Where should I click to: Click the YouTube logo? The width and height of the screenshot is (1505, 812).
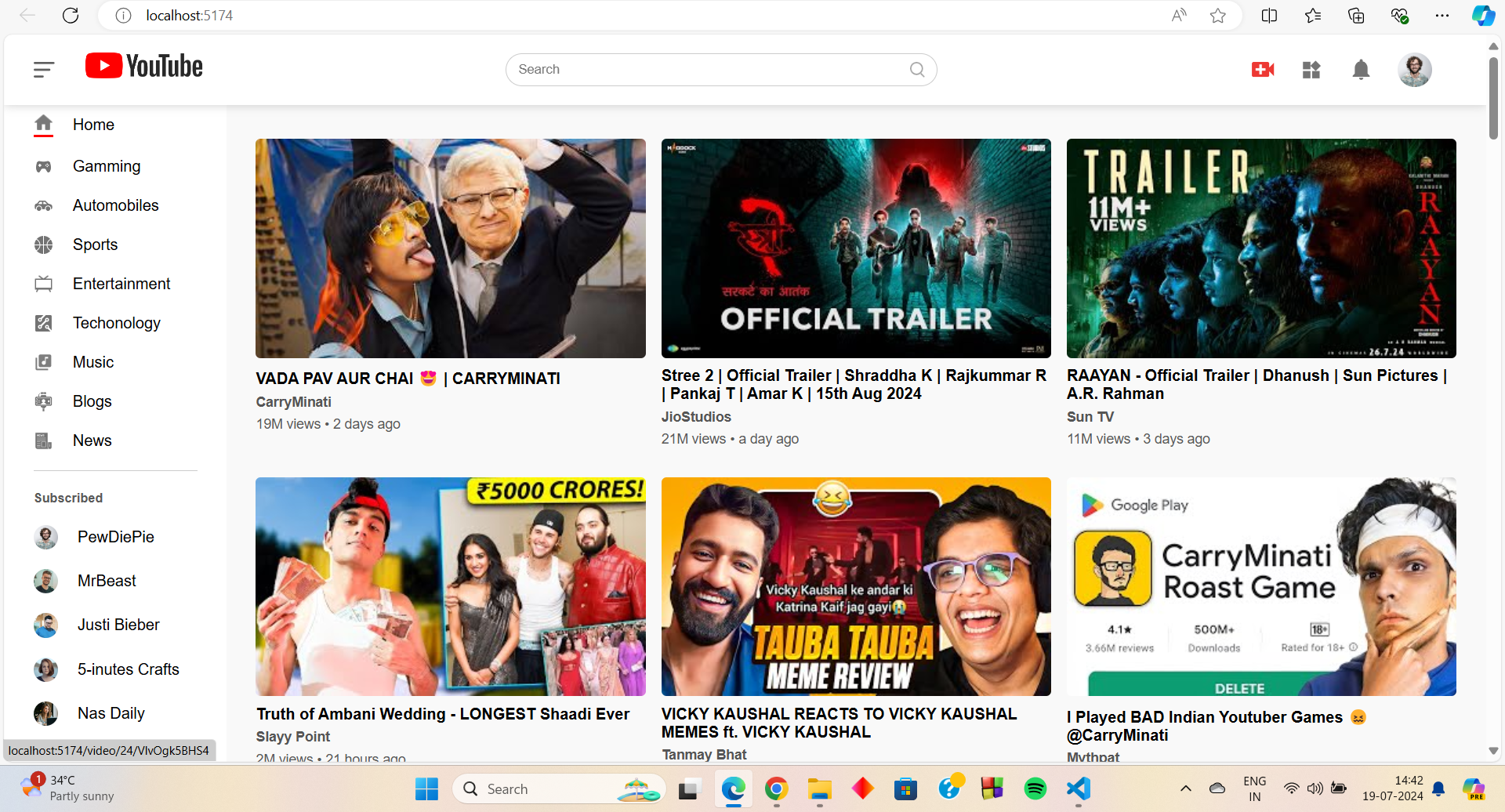pos(144,67)
